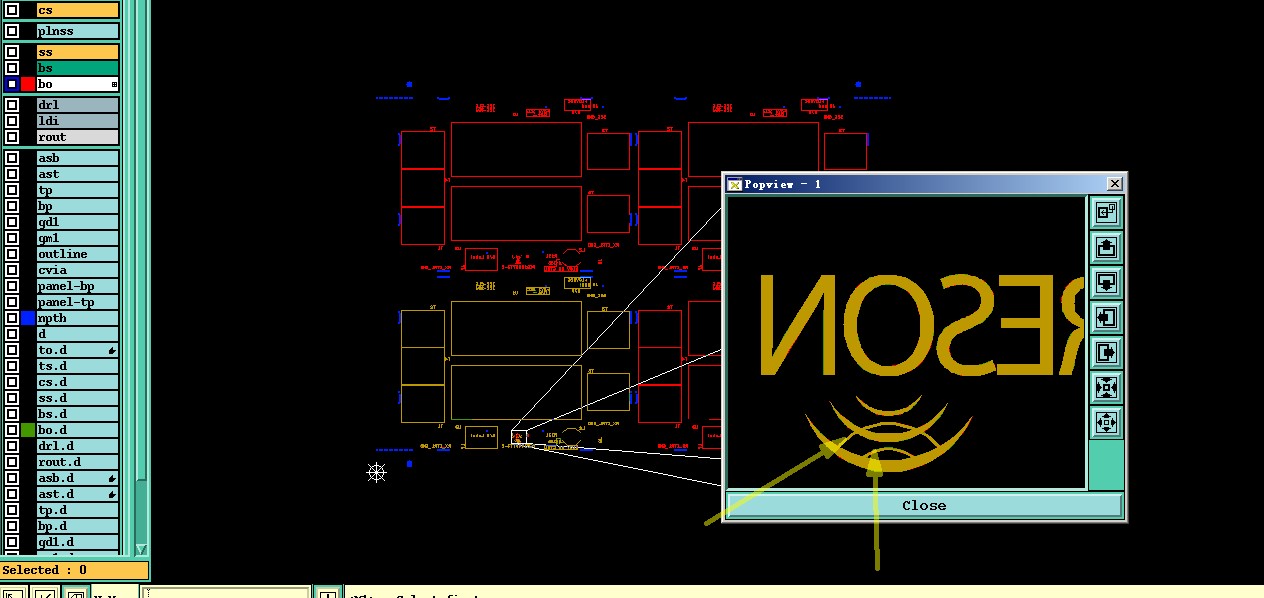The image size is (1264, 598).
Task: Pan the Popview to the left
Action: pos(1106,317)
